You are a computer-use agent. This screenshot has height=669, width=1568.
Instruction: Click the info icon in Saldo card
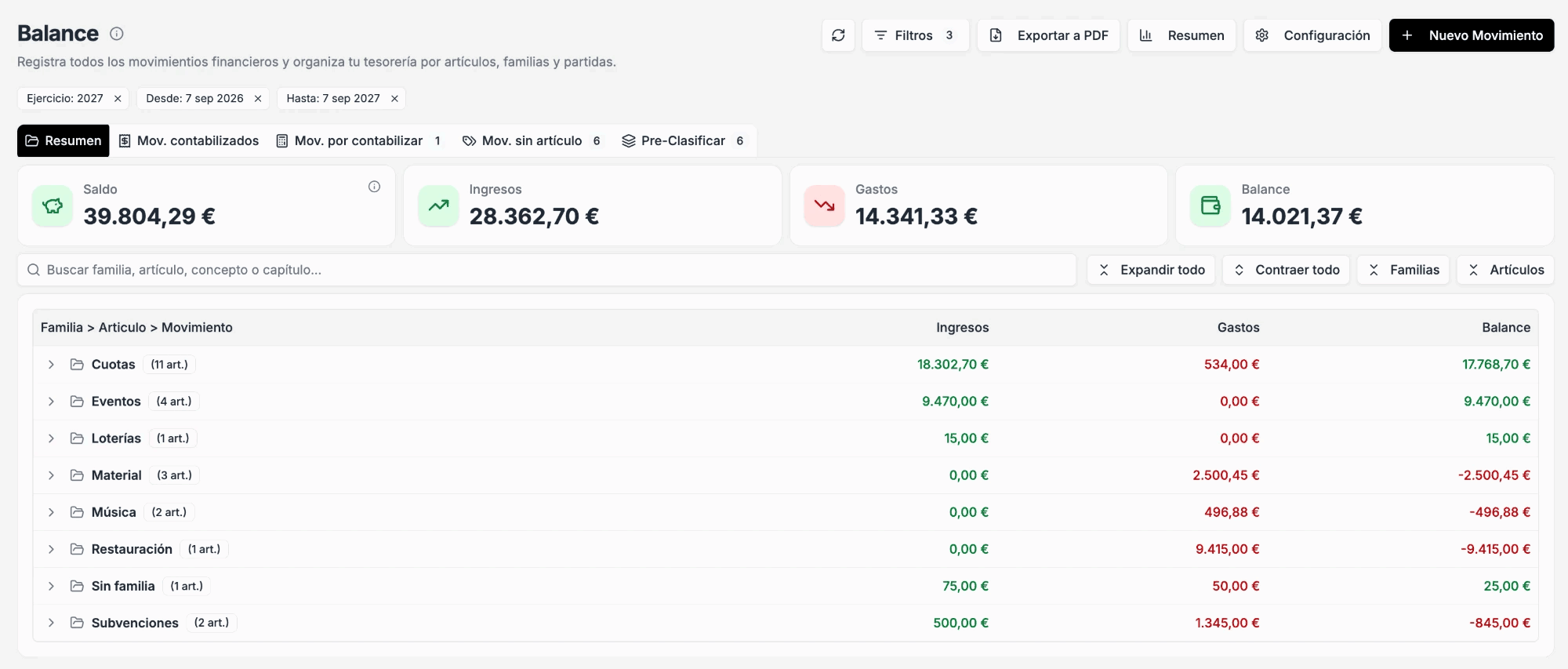374,187
